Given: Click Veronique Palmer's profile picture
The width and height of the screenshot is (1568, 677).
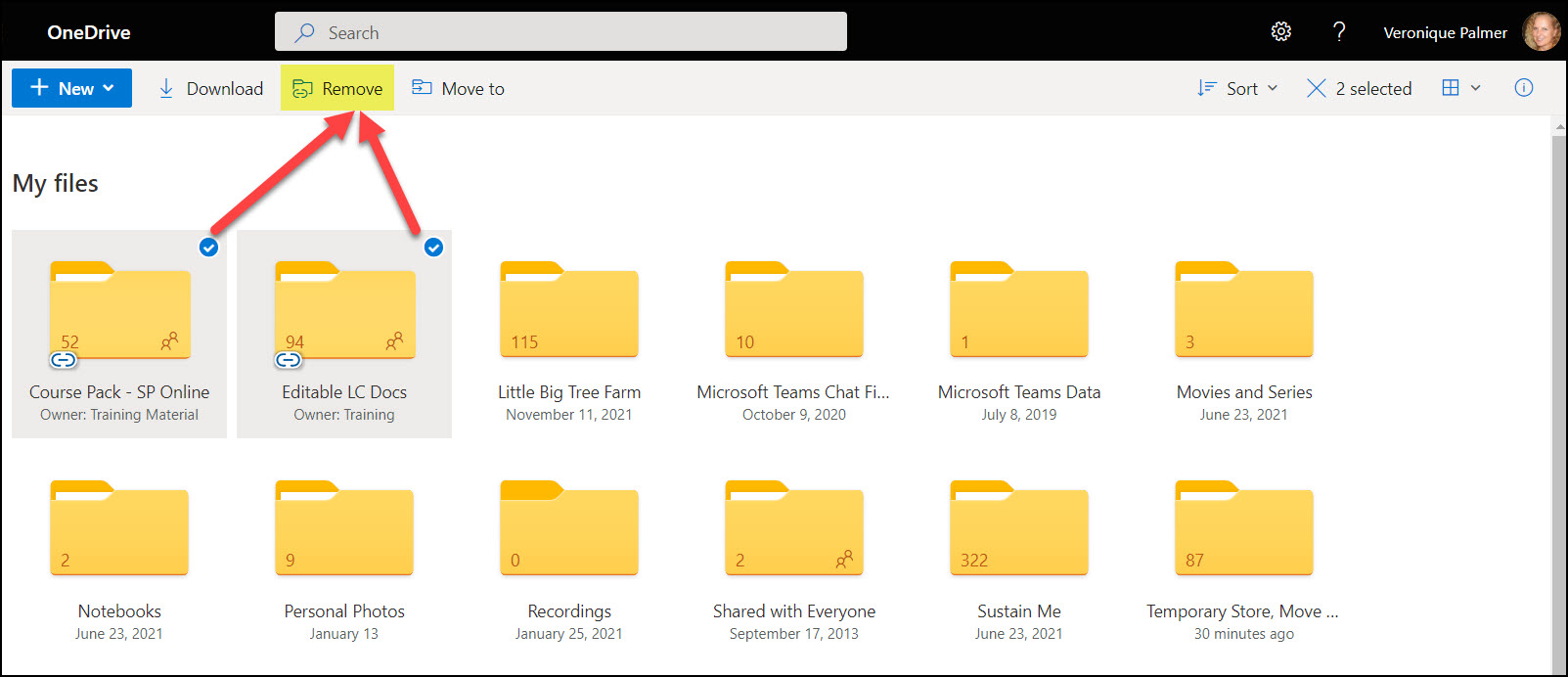Looking at the screenshot, I should coord(1542,32).
